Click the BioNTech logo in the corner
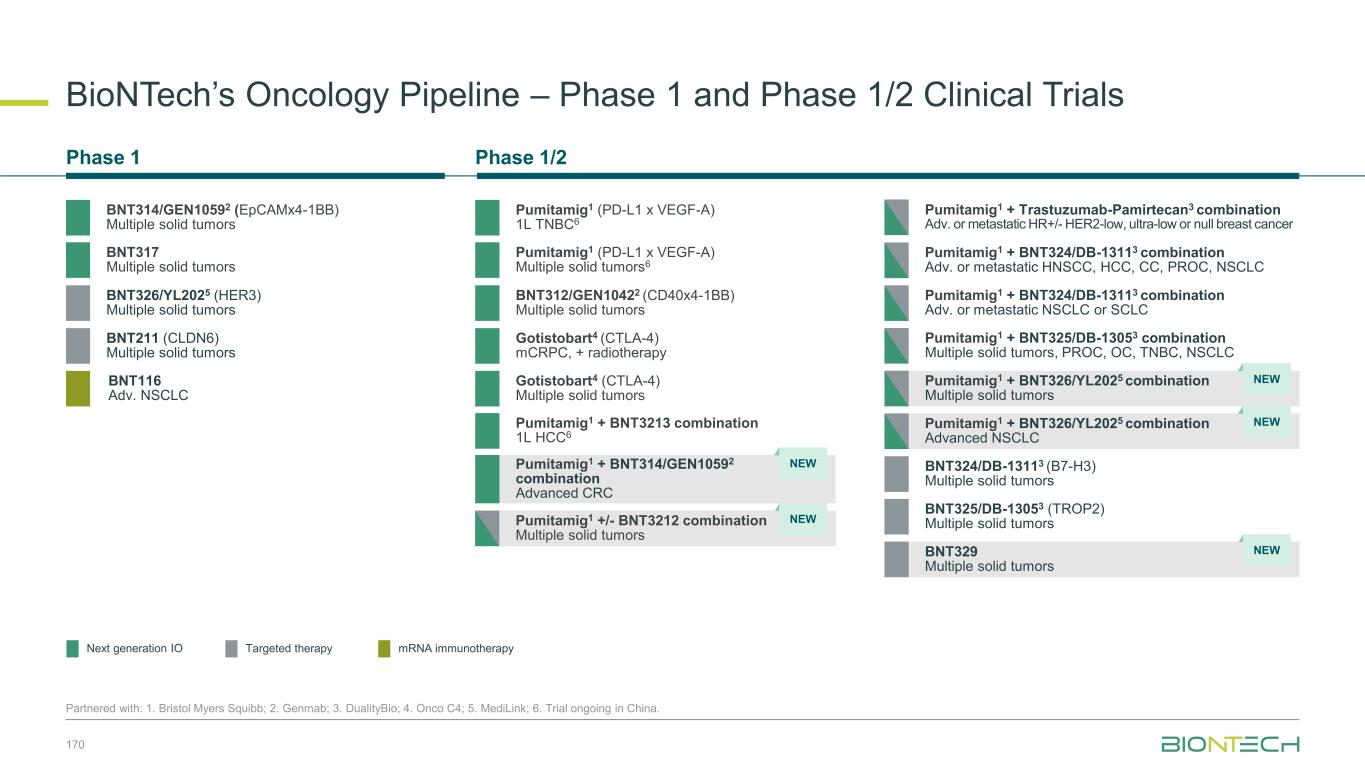Viewport: 1365px width, 768px height. [1230, 744]
